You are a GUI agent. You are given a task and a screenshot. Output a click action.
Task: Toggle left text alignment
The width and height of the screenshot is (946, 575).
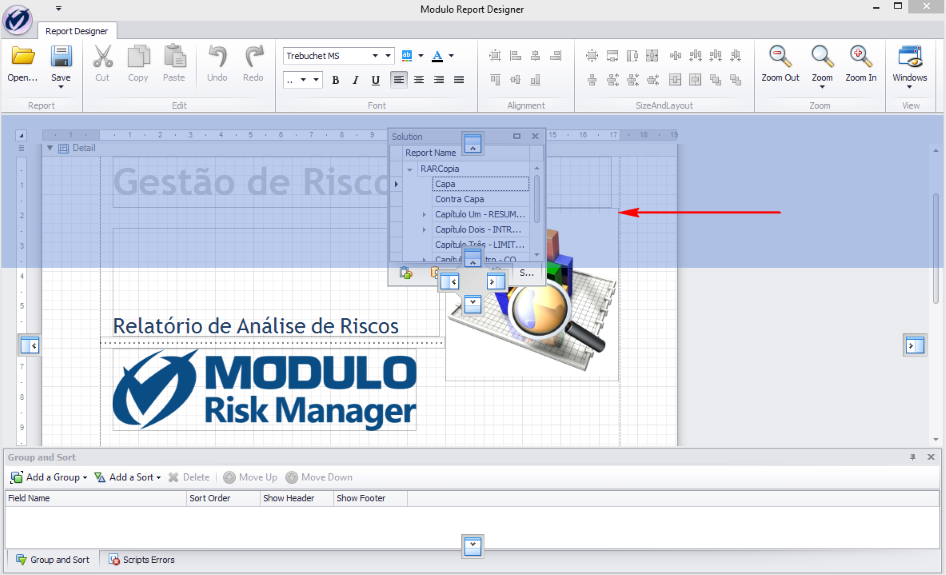(399, 80)
